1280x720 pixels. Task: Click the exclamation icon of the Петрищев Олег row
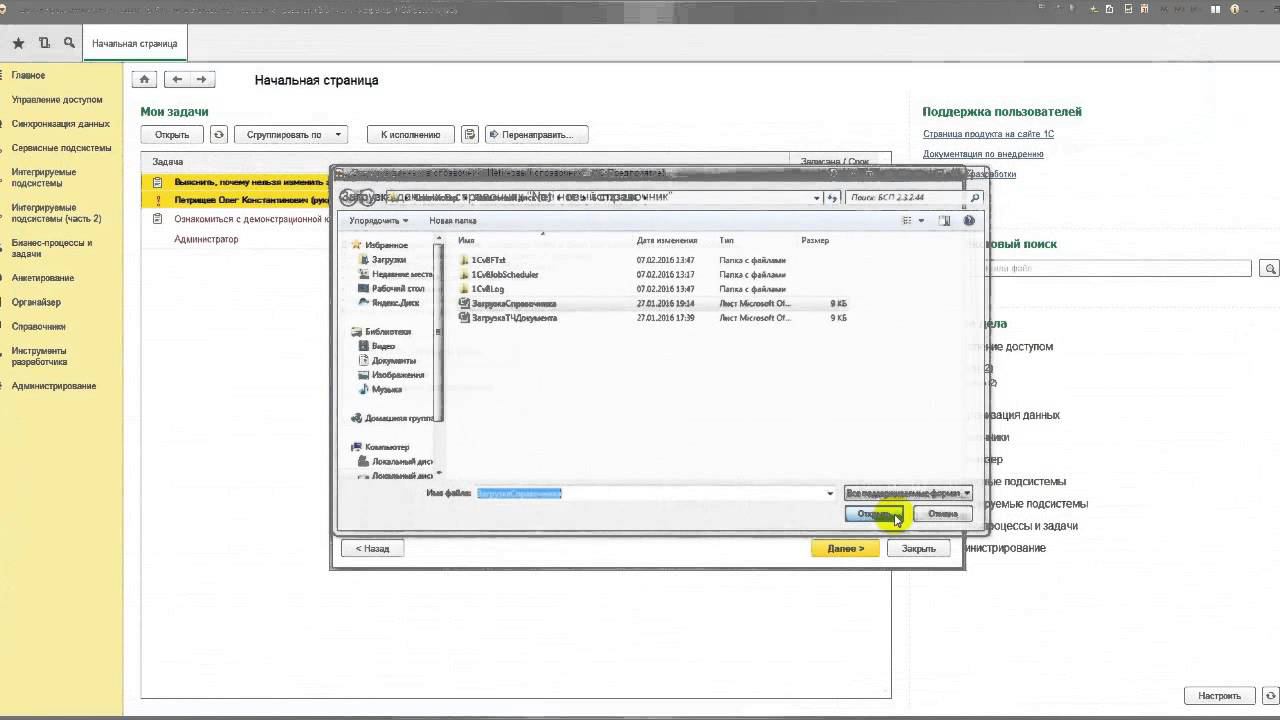(157, 200)
